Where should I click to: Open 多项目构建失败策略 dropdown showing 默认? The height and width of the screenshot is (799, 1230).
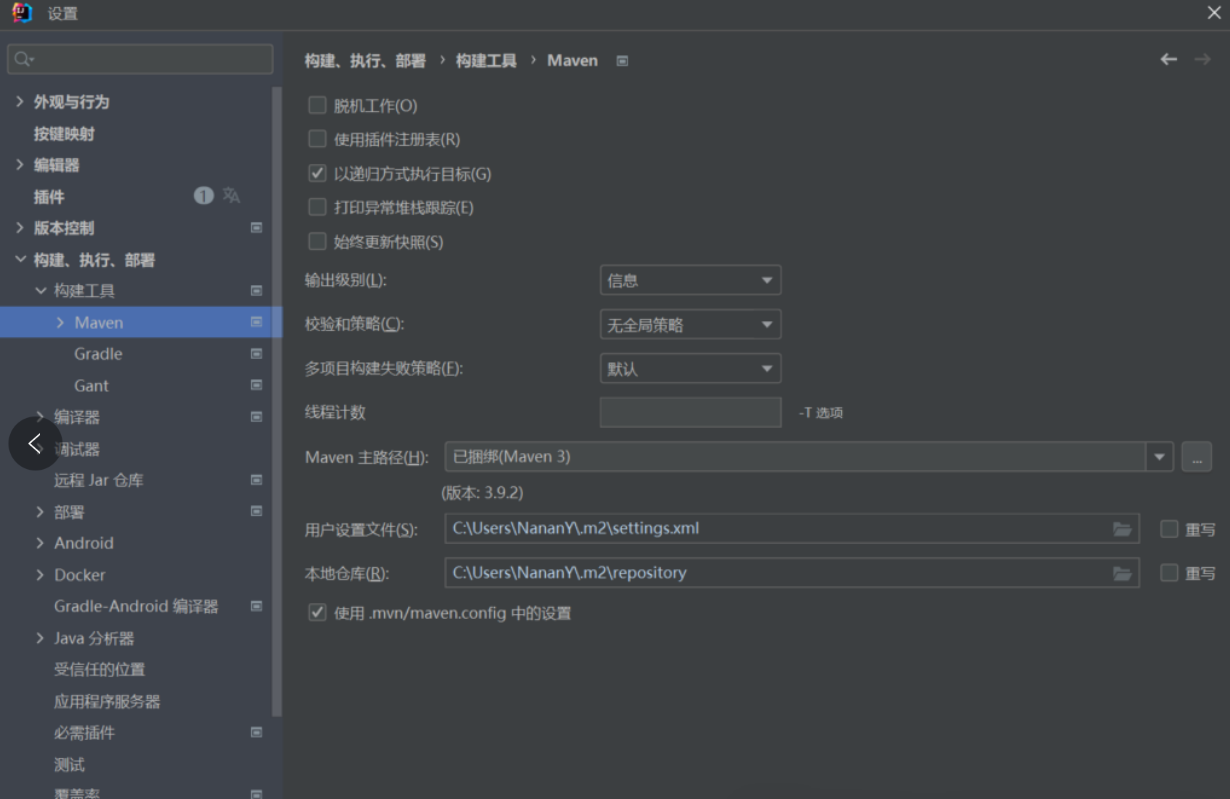pos(690,369)
